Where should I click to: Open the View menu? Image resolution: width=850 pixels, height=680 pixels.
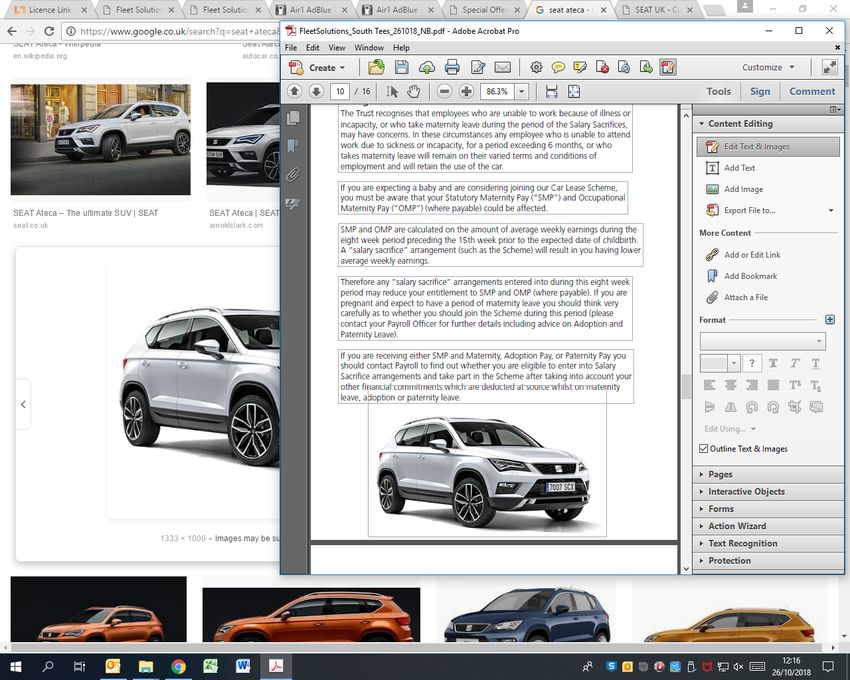tap(336, 48)
